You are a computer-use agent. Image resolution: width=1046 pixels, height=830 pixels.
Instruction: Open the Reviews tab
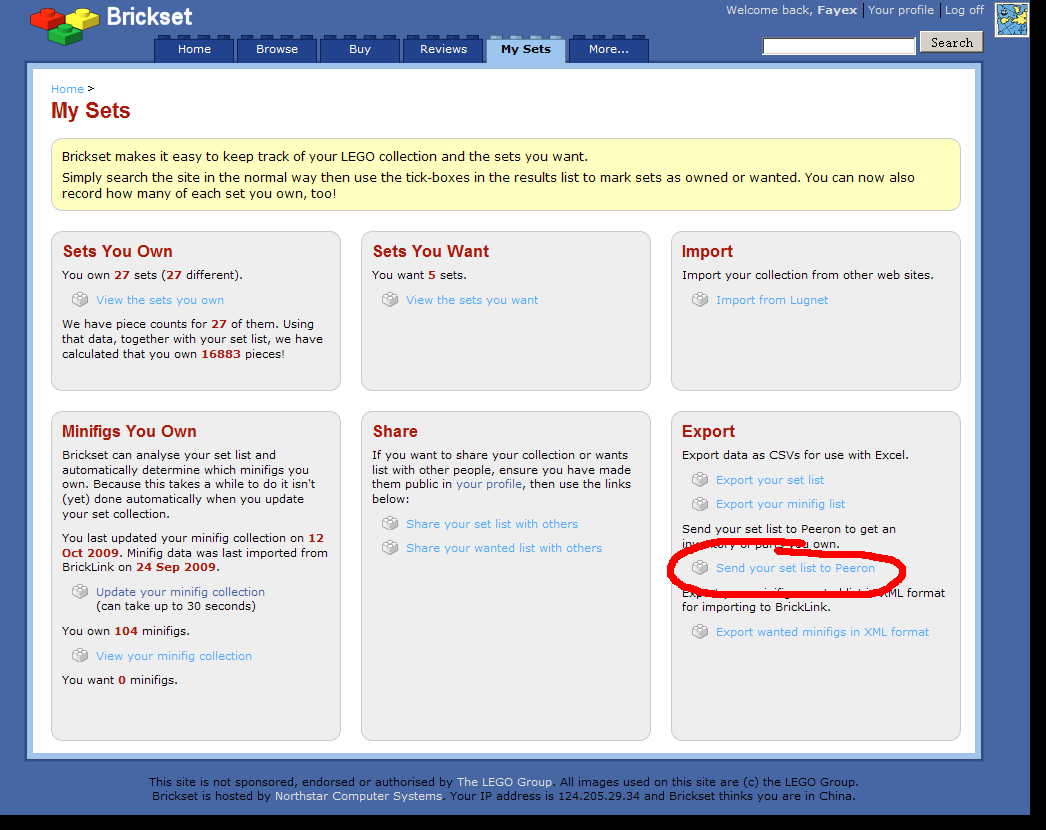pos(443,49)
